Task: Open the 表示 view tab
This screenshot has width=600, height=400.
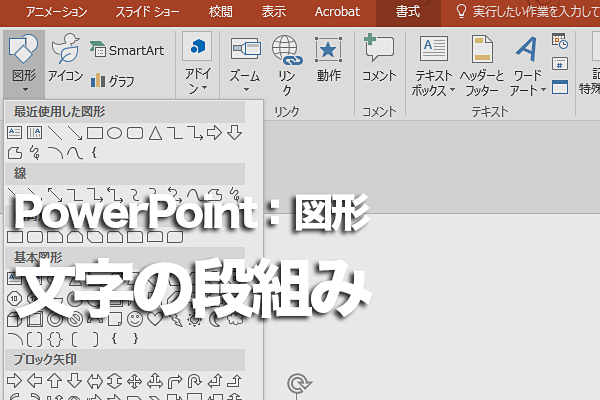Action: coord(274,12)
